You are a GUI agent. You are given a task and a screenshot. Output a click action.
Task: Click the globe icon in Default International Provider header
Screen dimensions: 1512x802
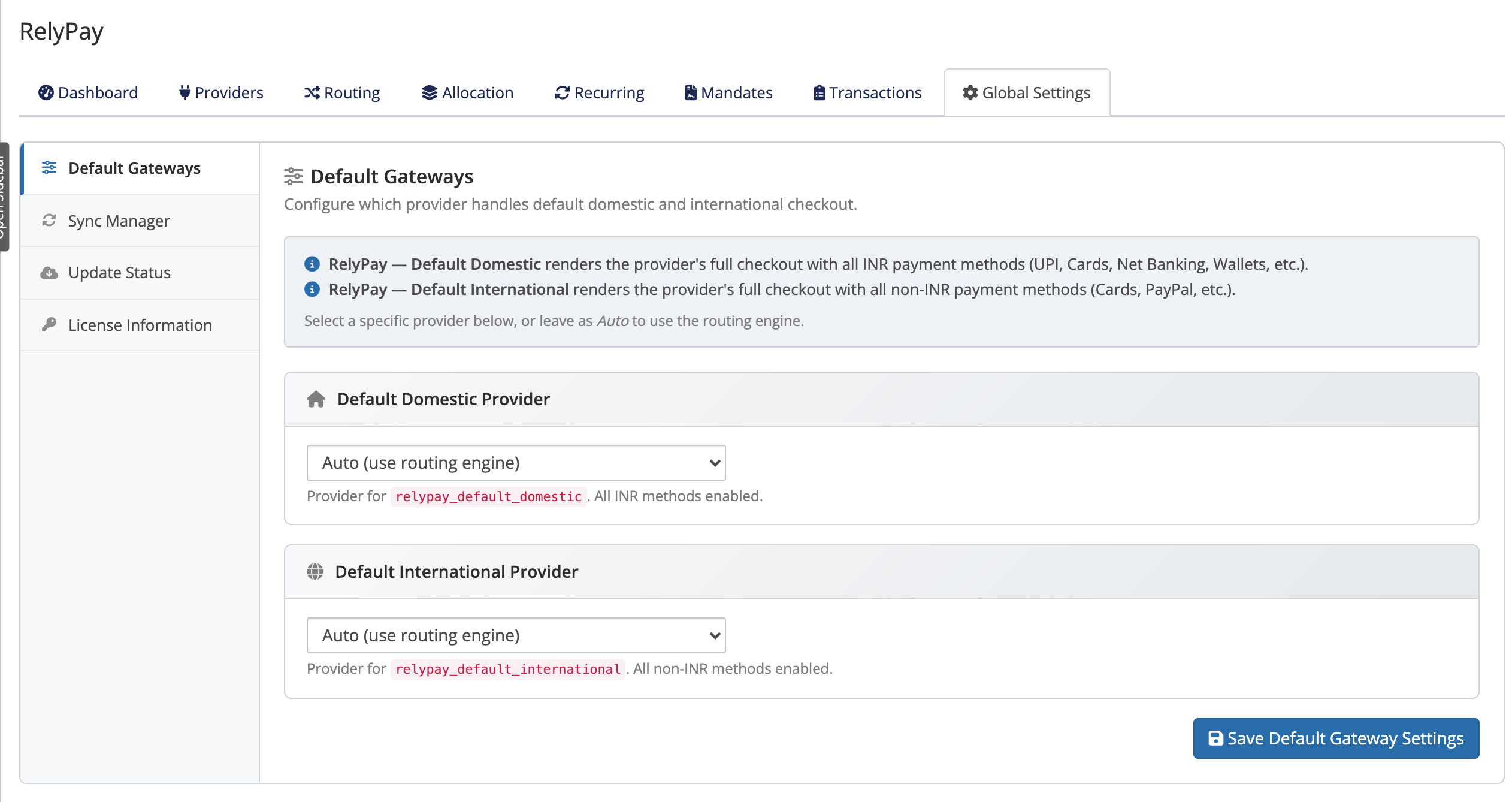point(315,571)
